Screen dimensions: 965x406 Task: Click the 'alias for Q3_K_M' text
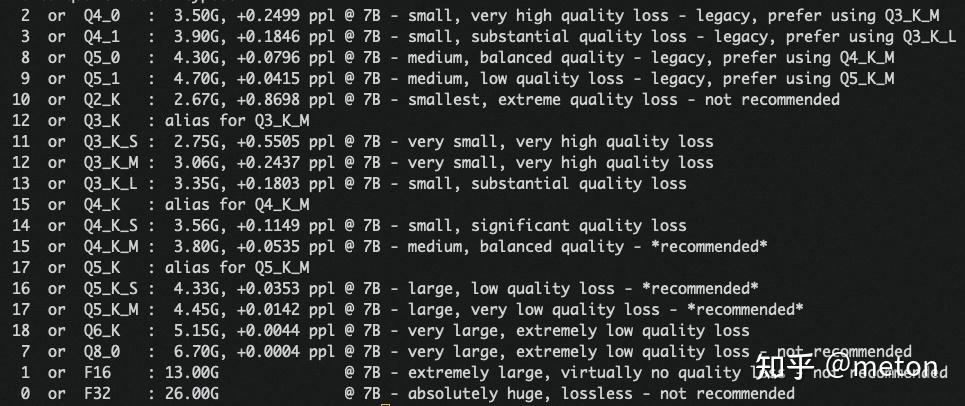[240, 120]
